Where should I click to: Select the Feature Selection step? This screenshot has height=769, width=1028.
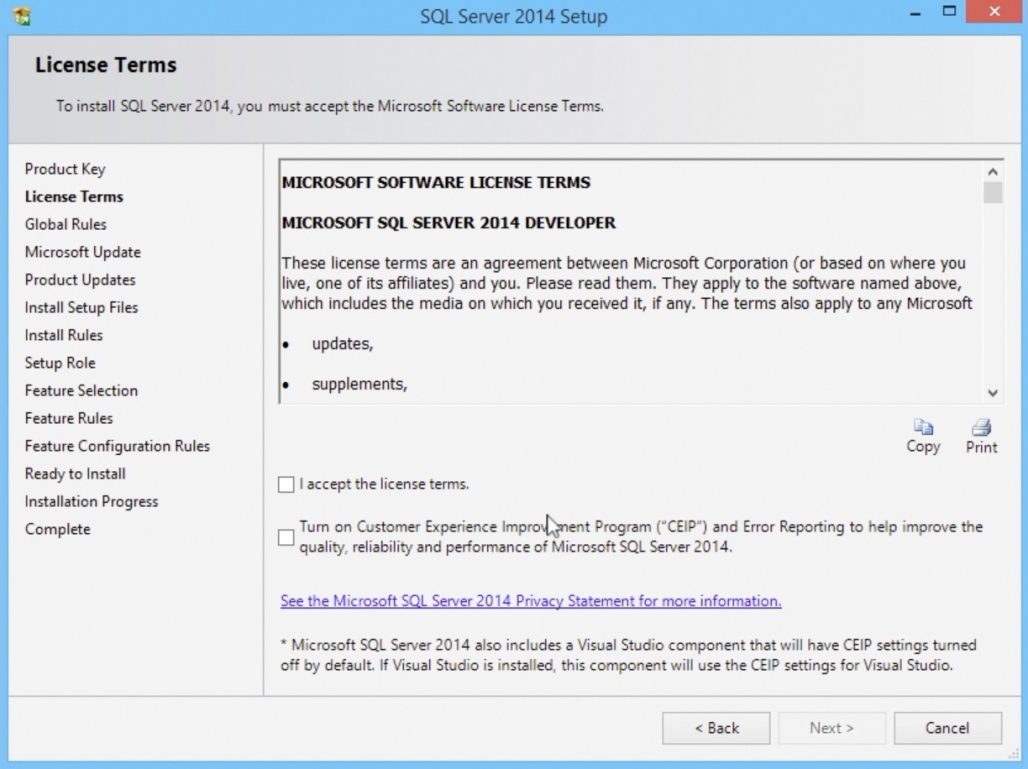pos(81,391)
